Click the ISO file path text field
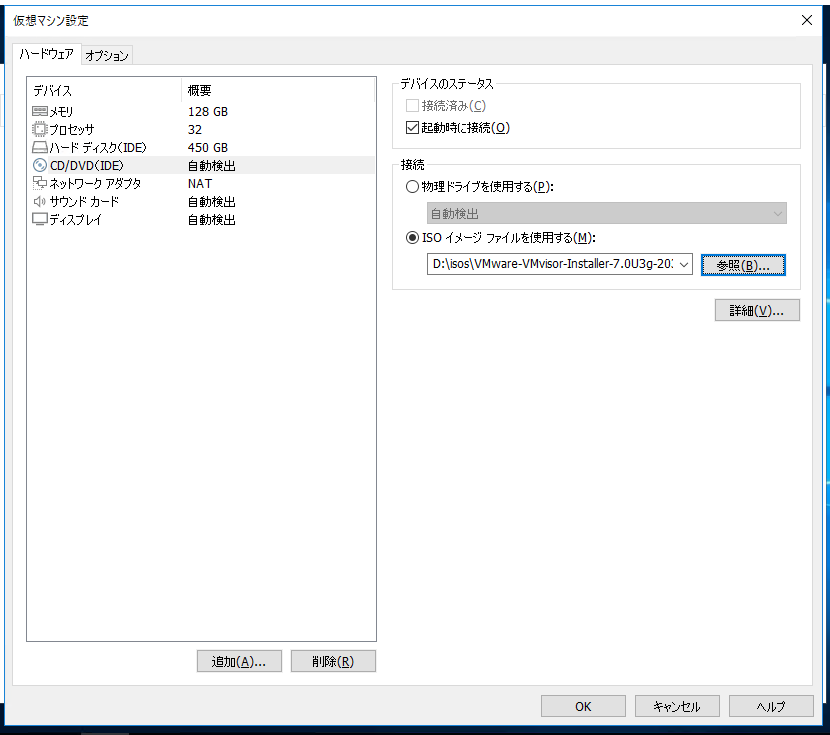 552,264
